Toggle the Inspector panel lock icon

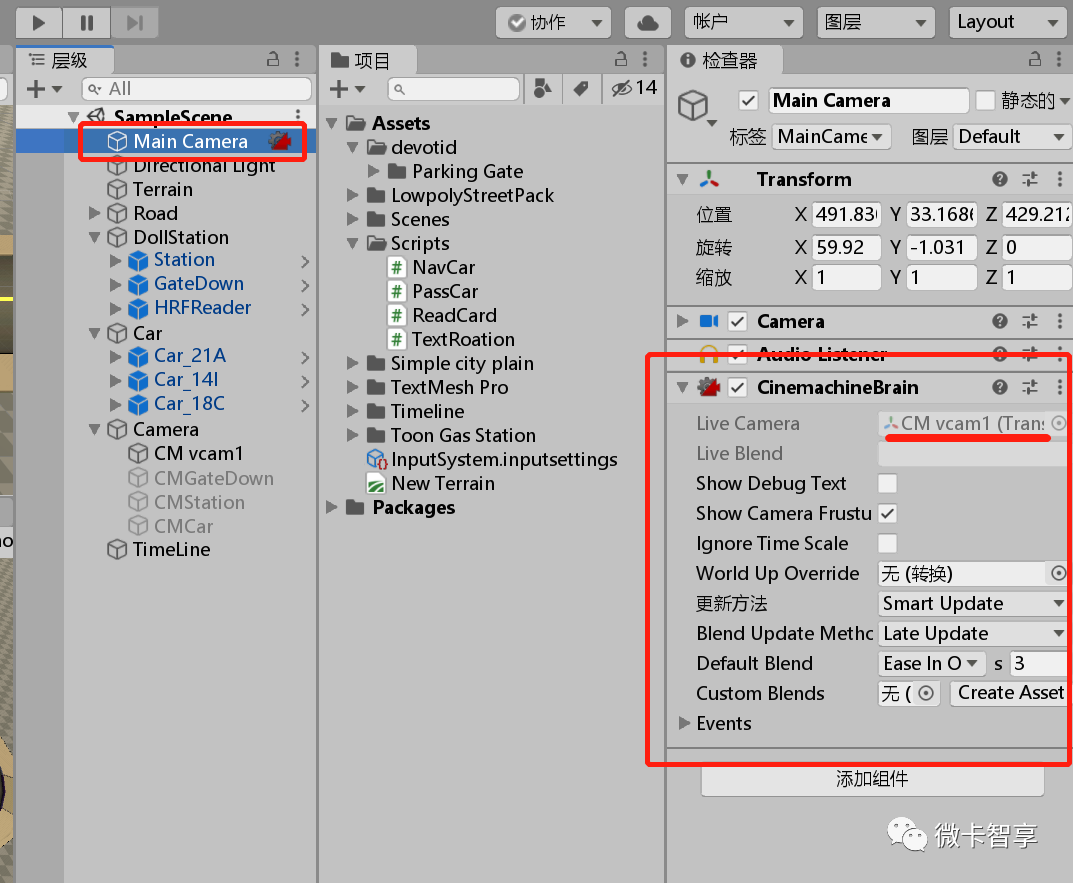pos(1035,59)
